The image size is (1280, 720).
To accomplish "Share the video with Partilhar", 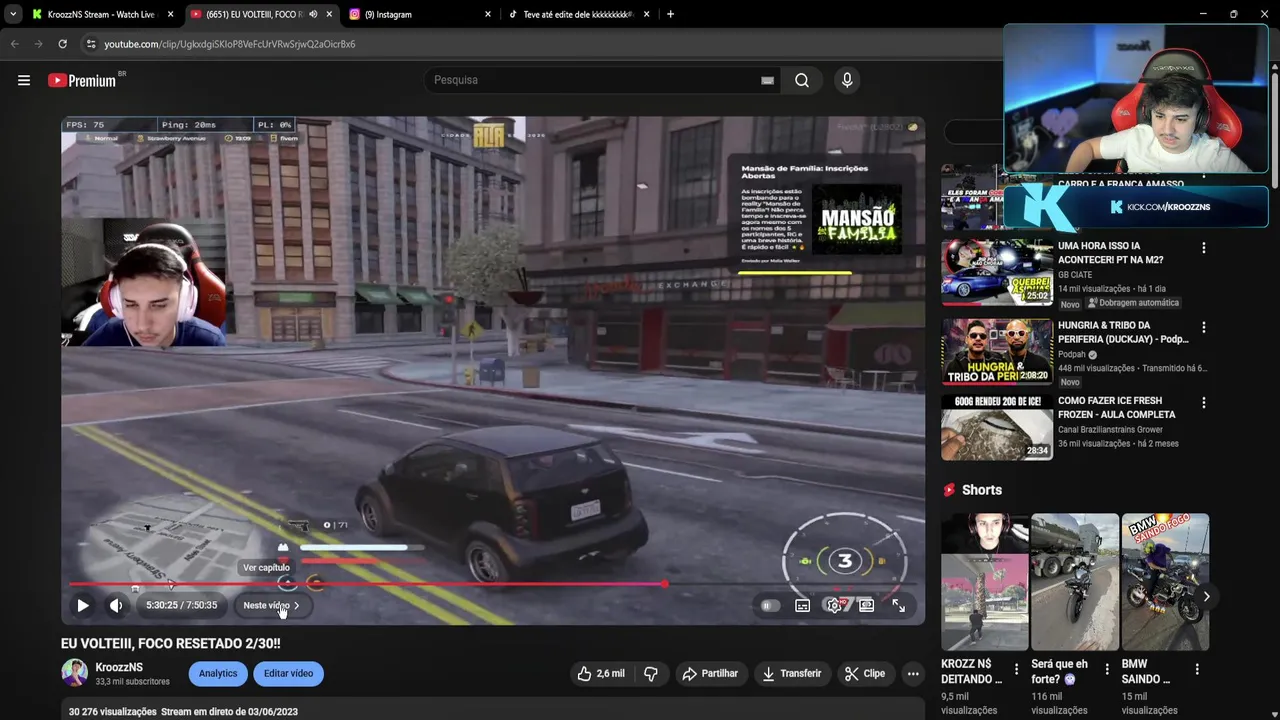I will [711, 674].
